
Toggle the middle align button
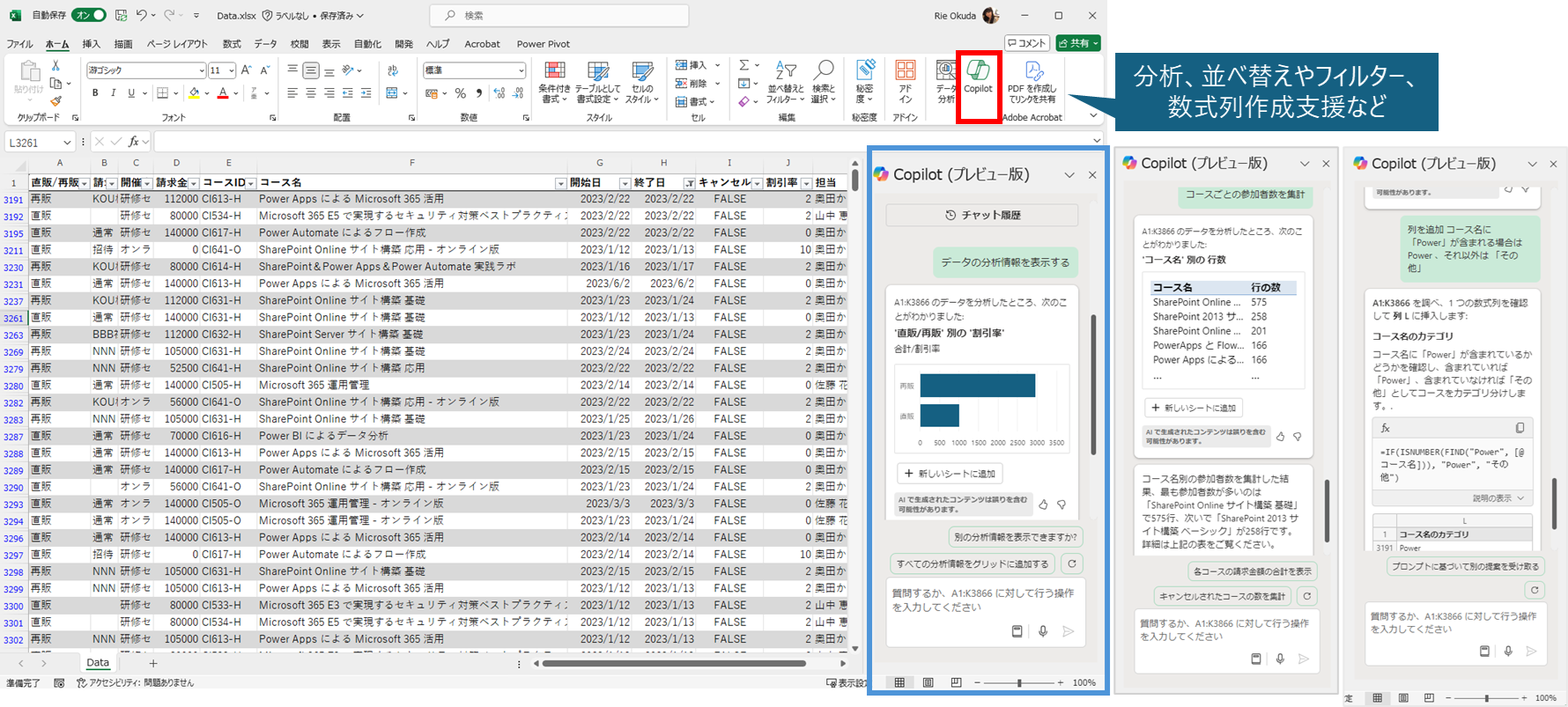[311, 70]
